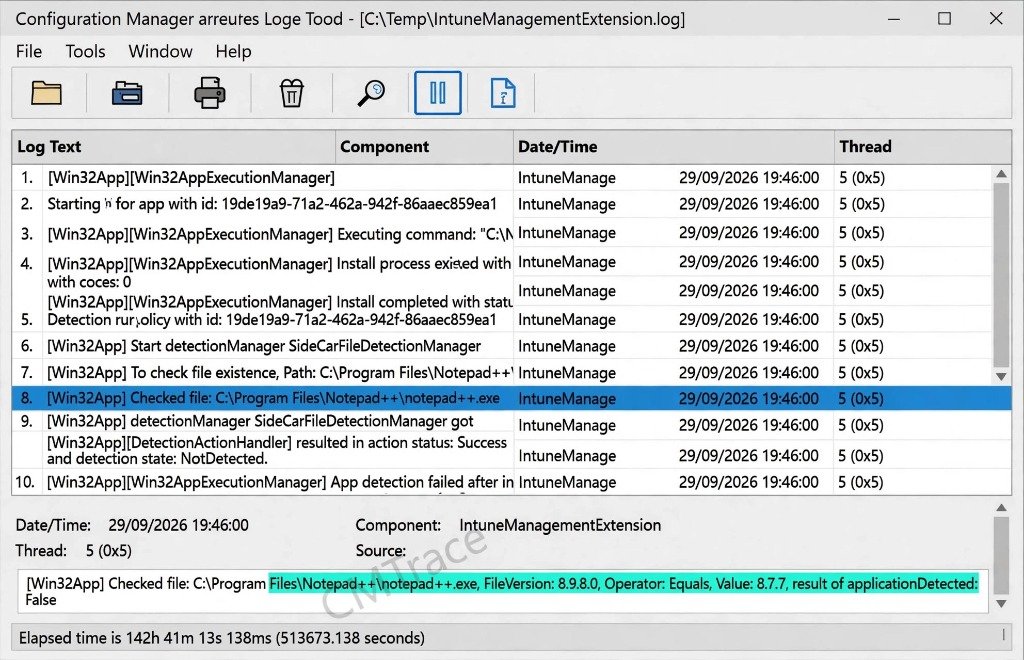Click the IntuneManagementExtension component value

coord(560,526)
